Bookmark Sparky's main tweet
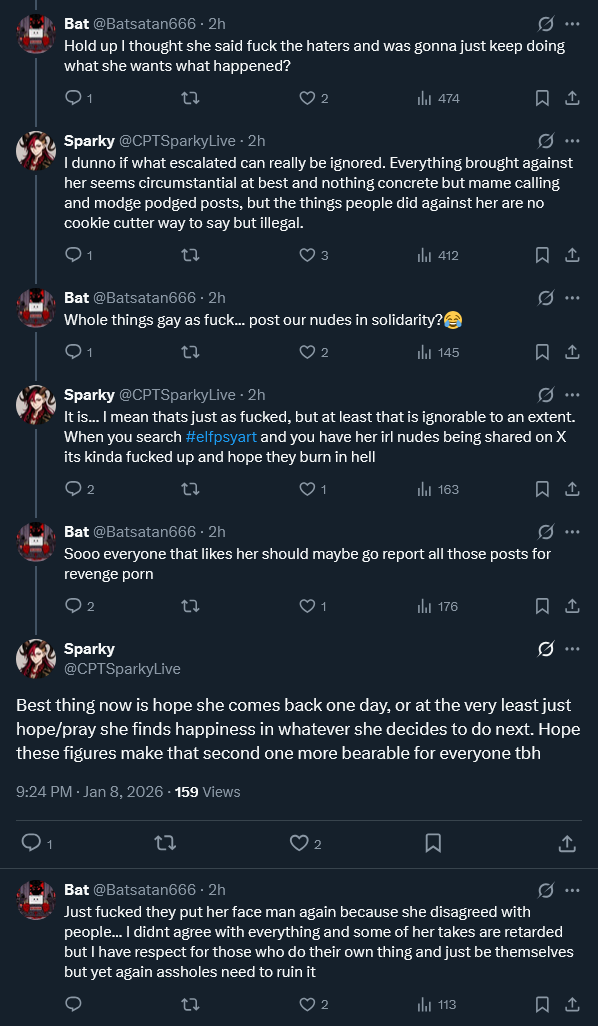Image resolution: width=598 pixels, height=1026 pixels. (433, 843)
